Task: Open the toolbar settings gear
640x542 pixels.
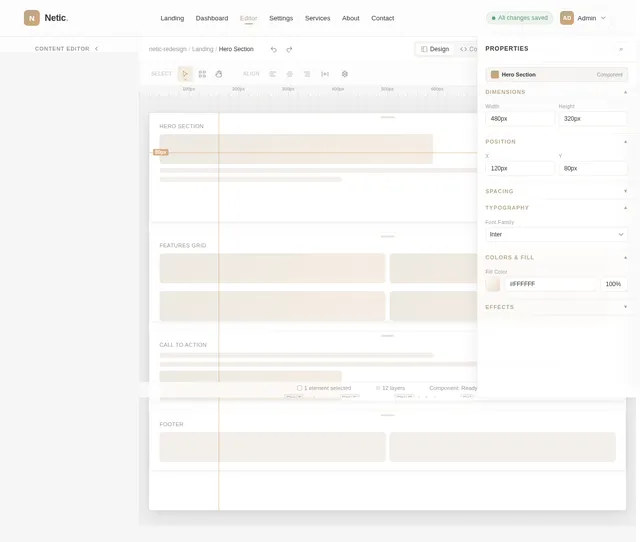Action: (x=345, y=74)
